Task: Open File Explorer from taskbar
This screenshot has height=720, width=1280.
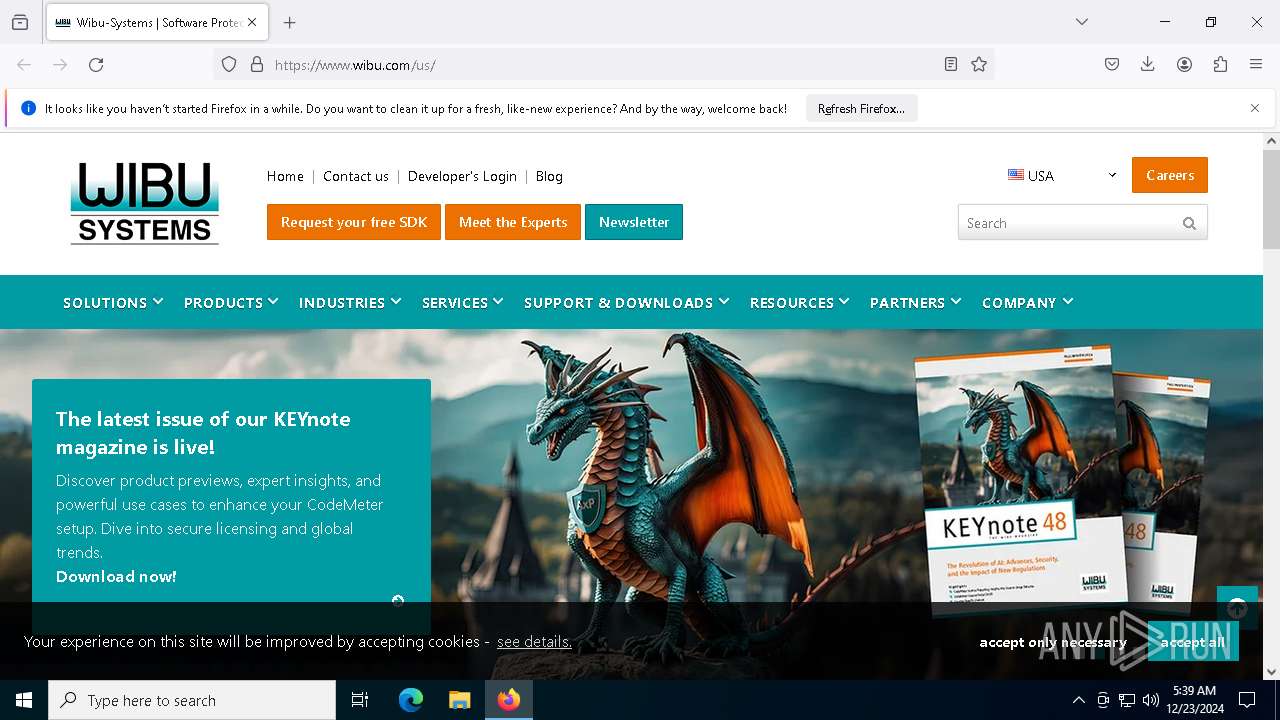Action: 459,700
